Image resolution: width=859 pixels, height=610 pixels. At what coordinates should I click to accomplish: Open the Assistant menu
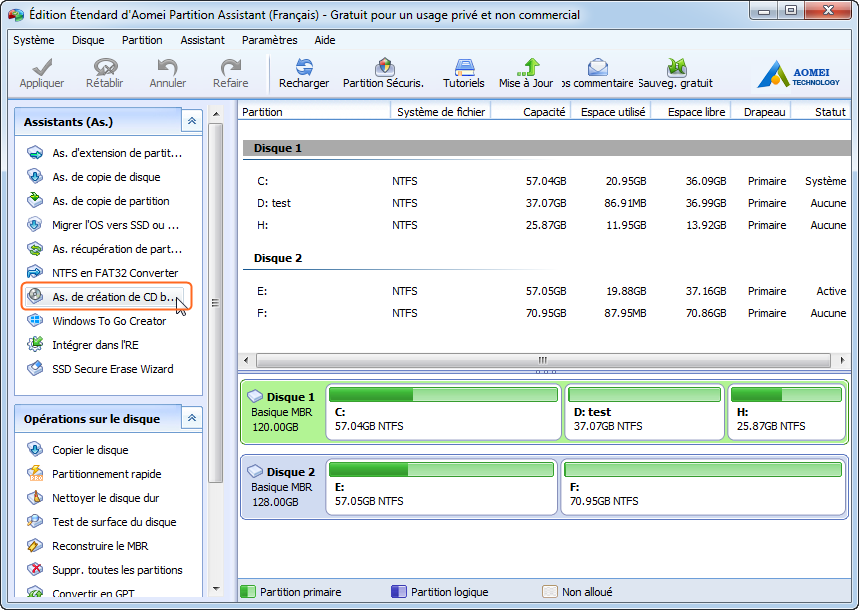[202, 40]
